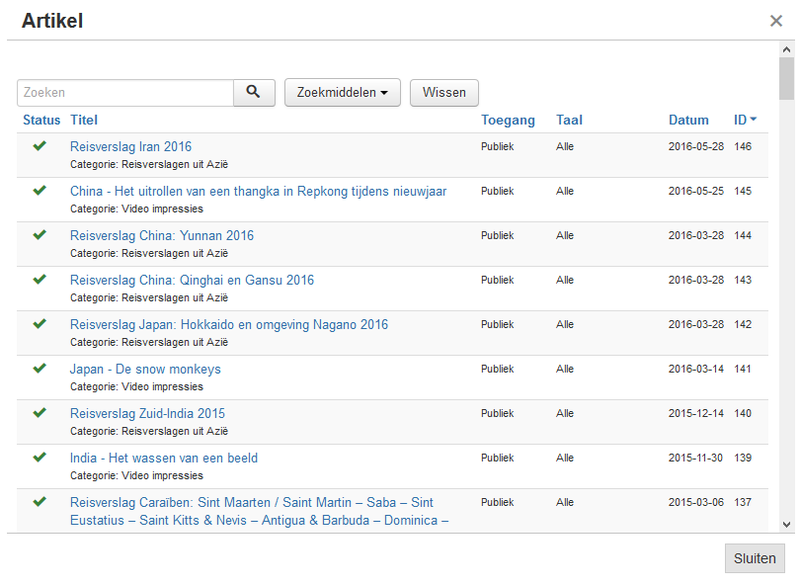Screen dimensions: 800x586
Task: Click the status checkmark for India - Het wassen van een beeld
Action: 40,457
